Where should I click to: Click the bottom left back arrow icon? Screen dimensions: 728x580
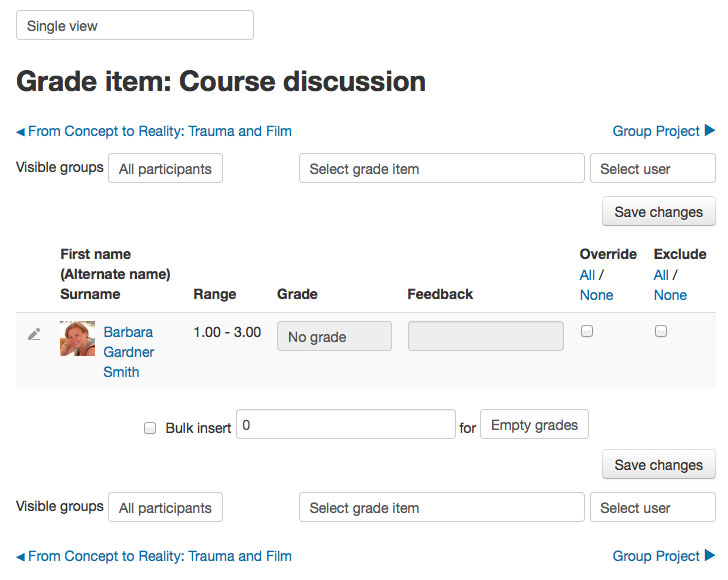pyautogui.click(x=20, y=557)
